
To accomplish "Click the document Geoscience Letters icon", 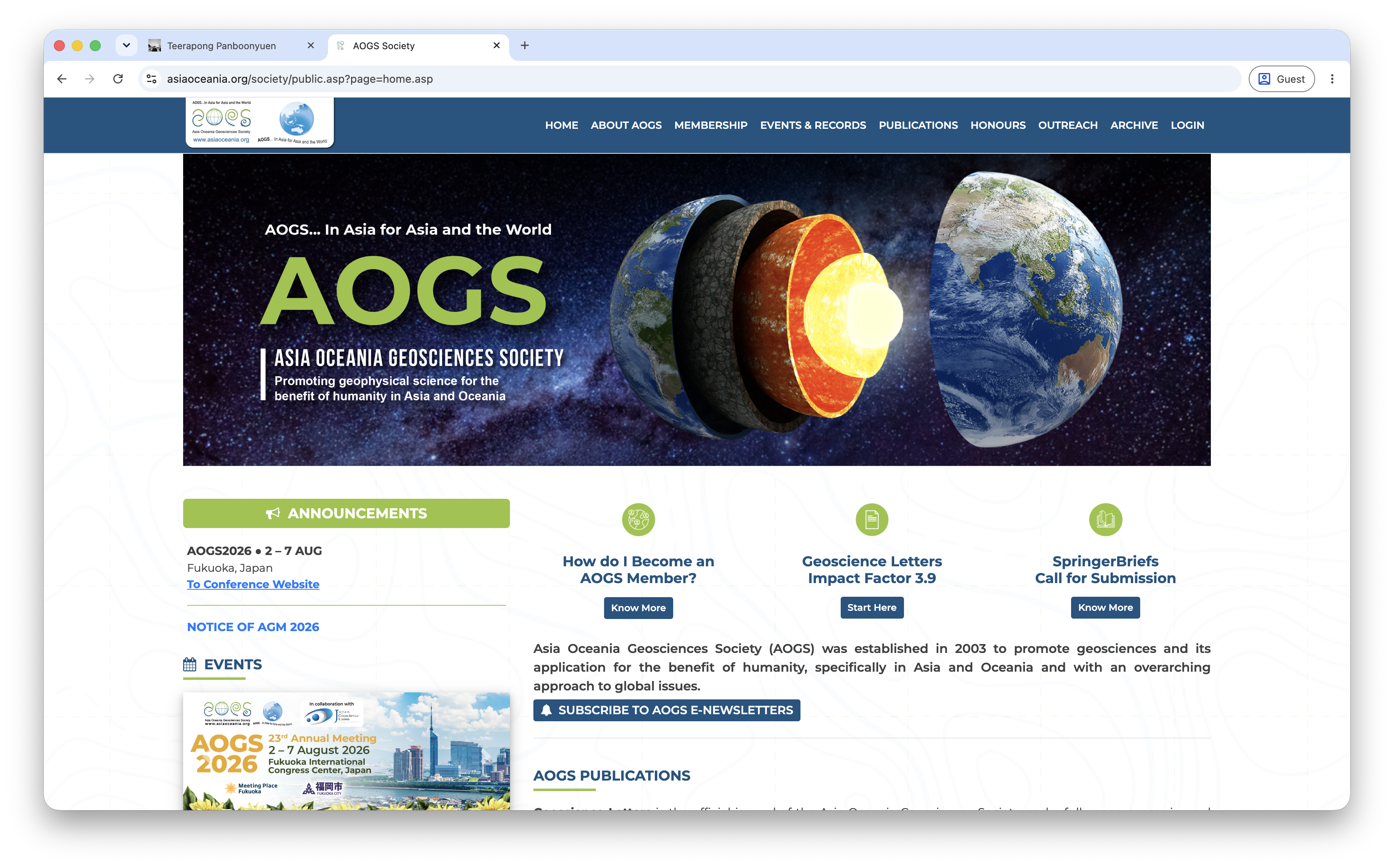I will (871, 519).
